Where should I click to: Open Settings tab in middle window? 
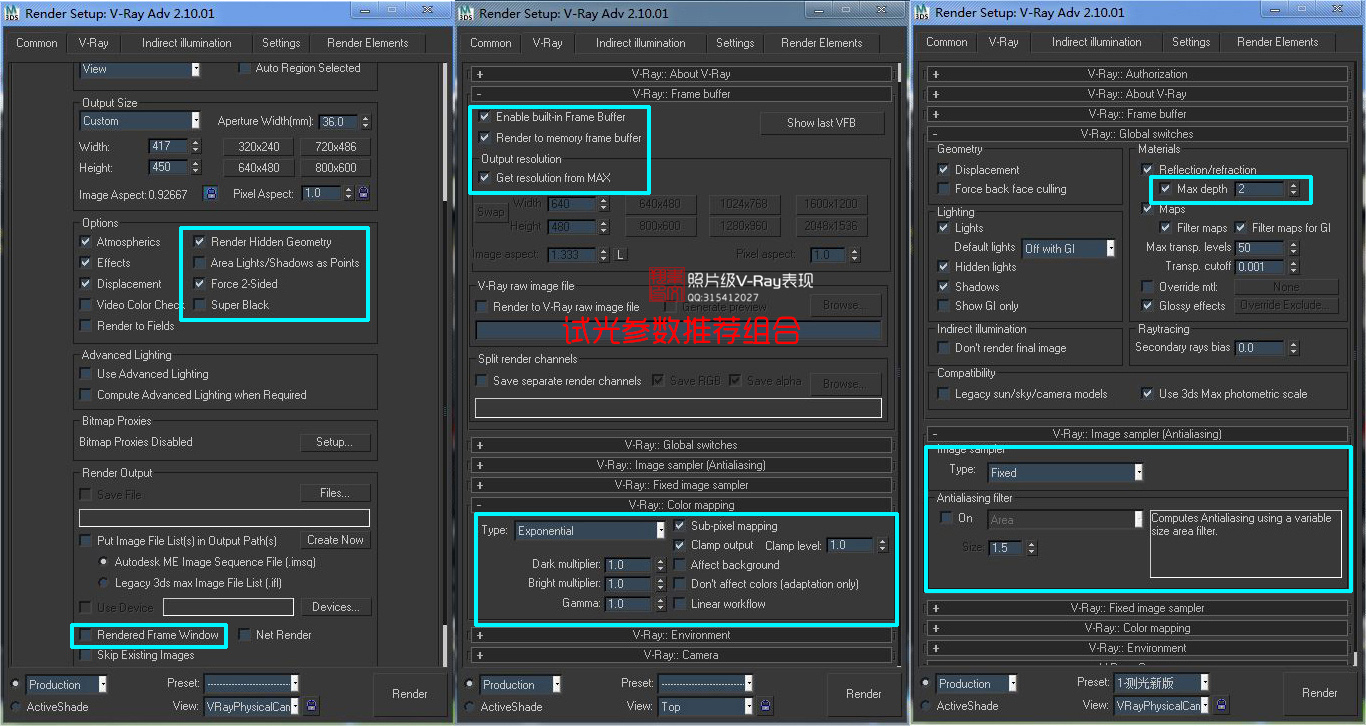pyautogui.click(x=735, y=43)
